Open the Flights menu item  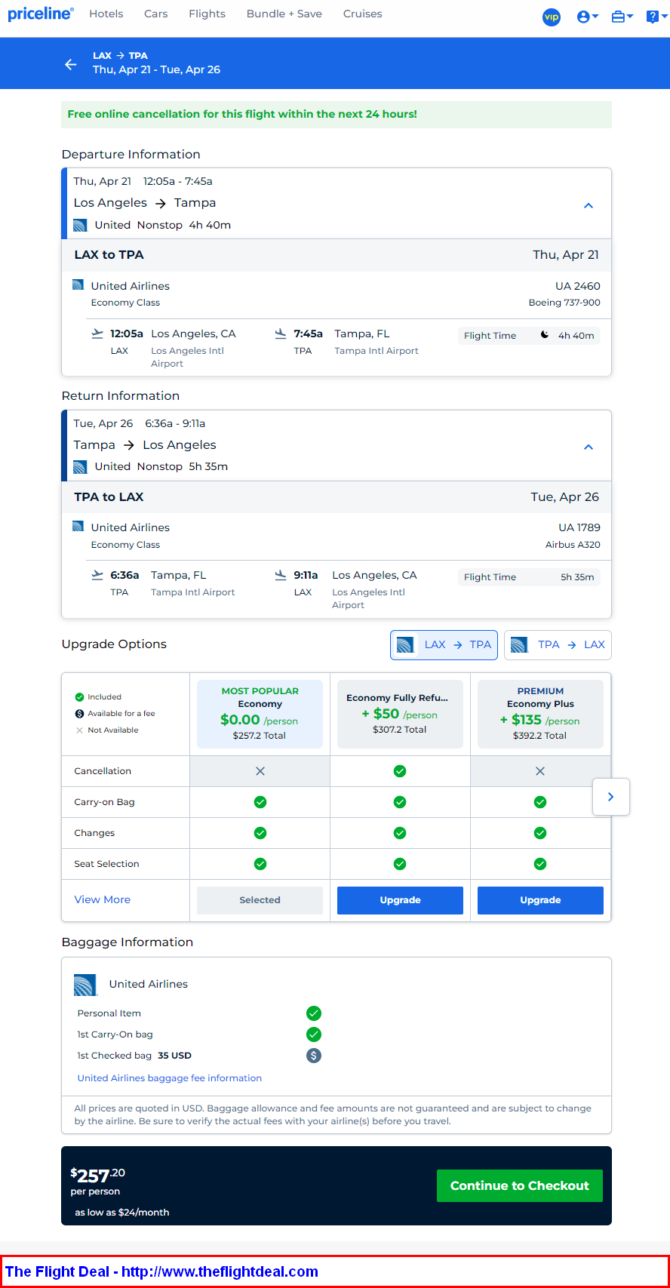point(207,14)
